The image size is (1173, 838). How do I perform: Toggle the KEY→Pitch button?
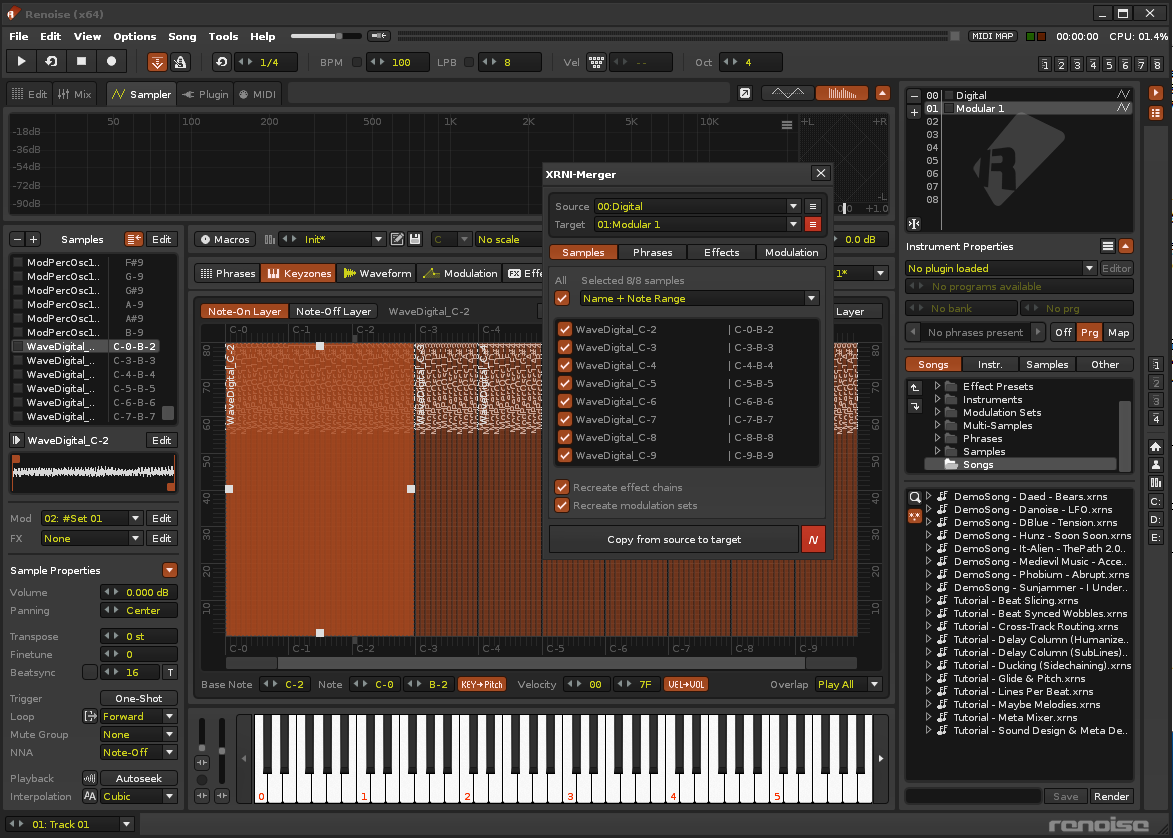[482, 684]
